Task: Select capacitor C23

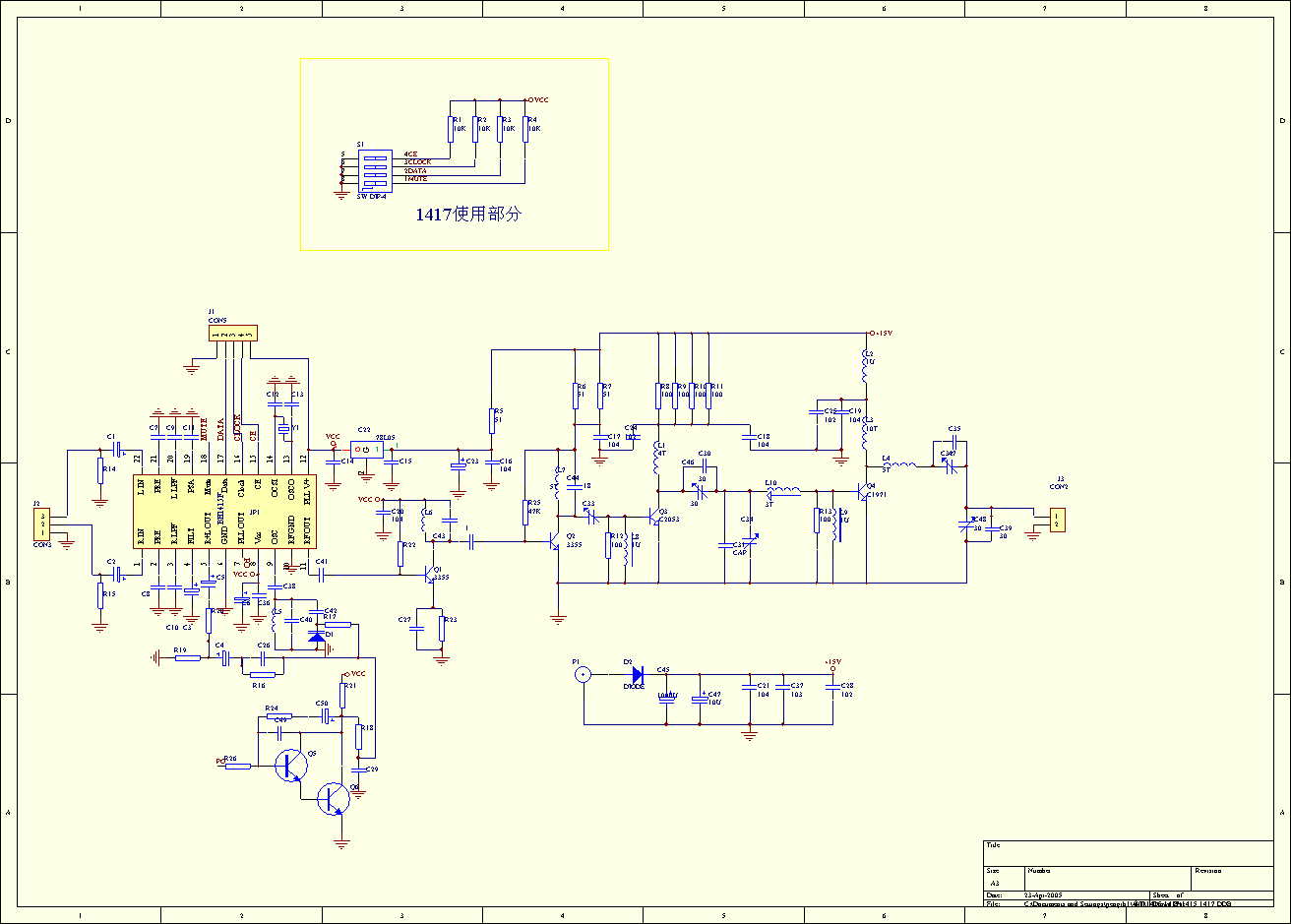Action: (x=458, y=465)
